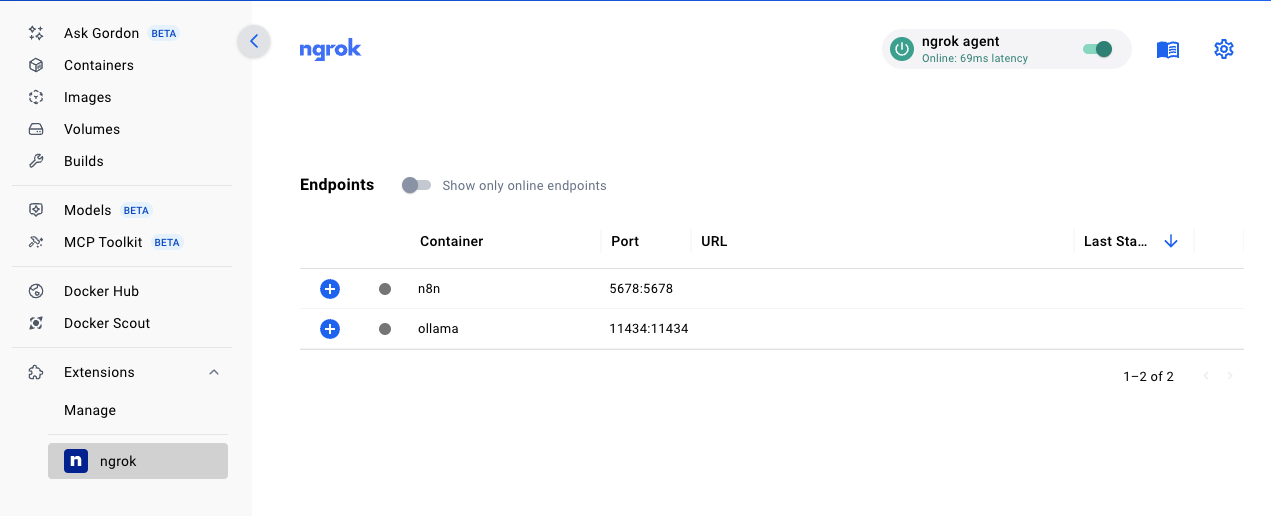Sort by Last Started column arrow
1271x516 pixels.
point(1171,241)
